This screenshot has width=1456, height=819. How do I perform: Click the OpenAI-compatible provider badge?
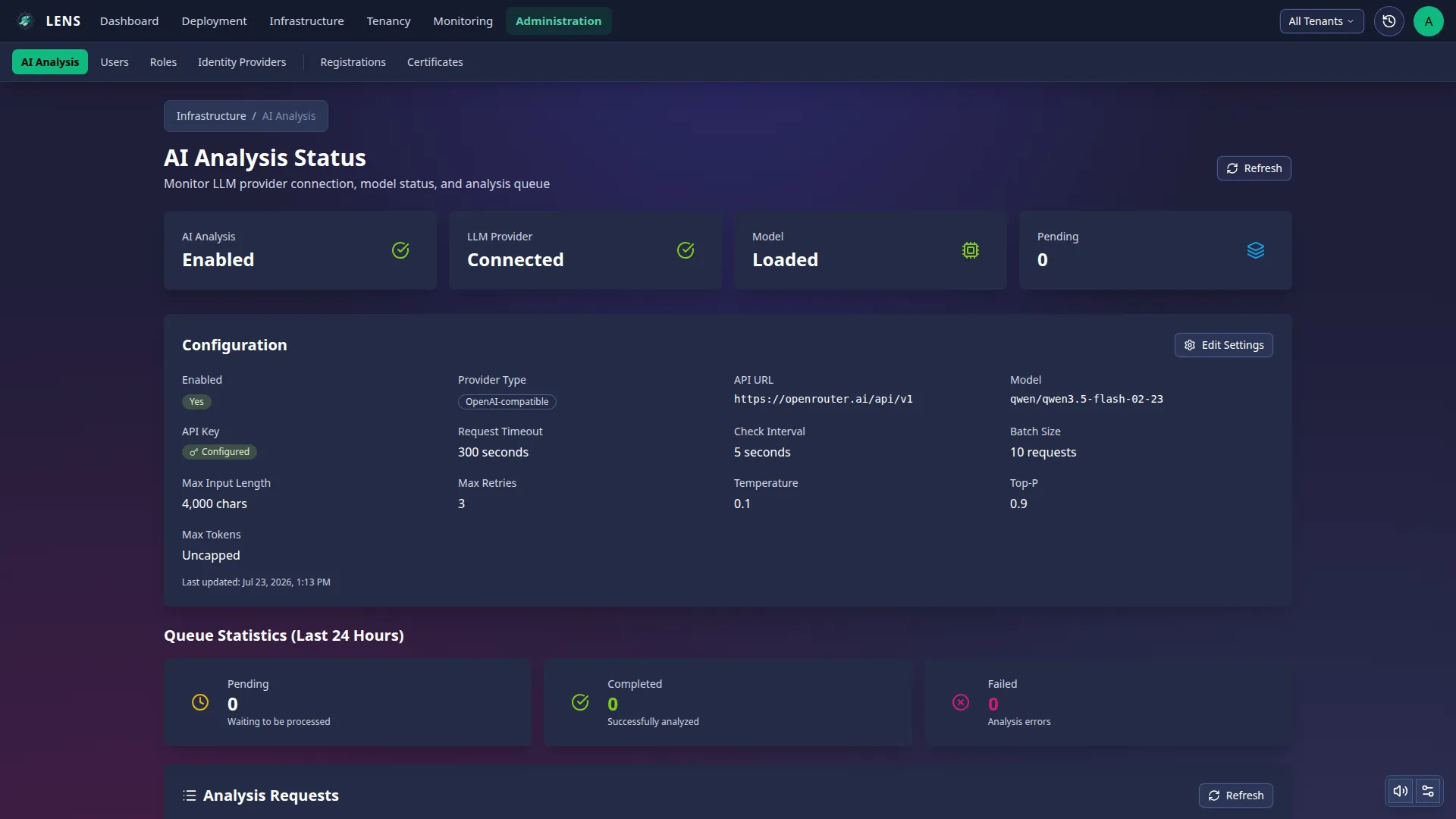click(x=507, y=402)
